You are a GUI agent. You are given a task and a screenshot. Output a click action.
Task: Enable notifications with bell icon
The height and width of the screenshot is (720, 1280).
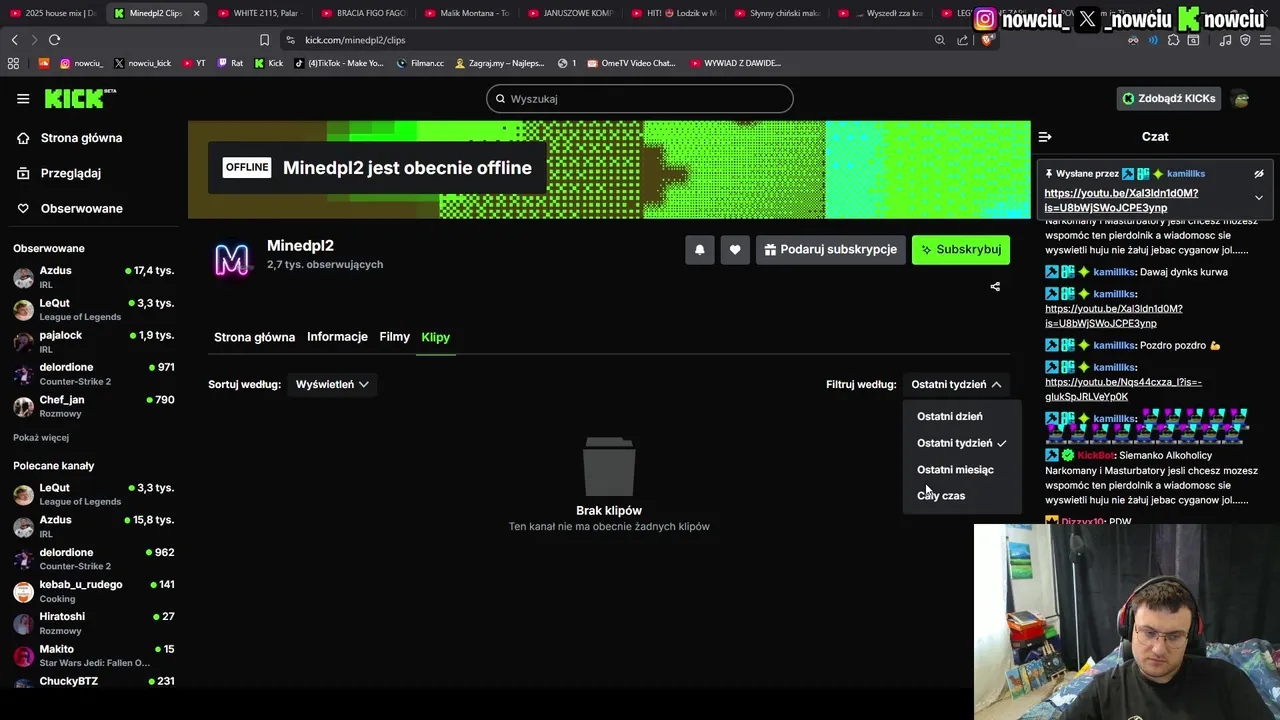coord(699,250)
